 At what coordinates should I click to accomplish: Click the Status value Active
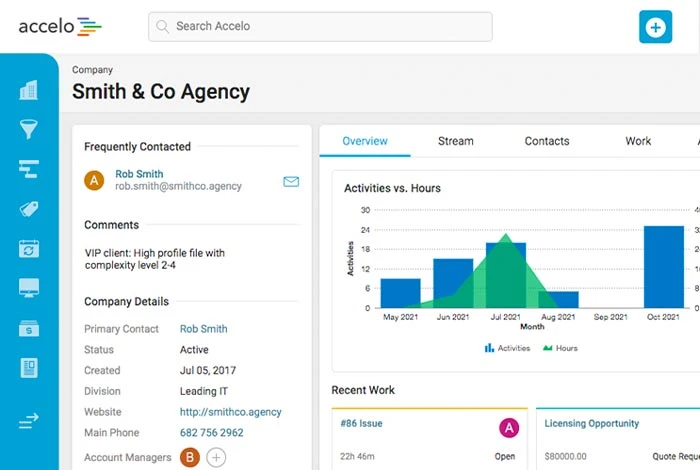click(x=194, y=349)
